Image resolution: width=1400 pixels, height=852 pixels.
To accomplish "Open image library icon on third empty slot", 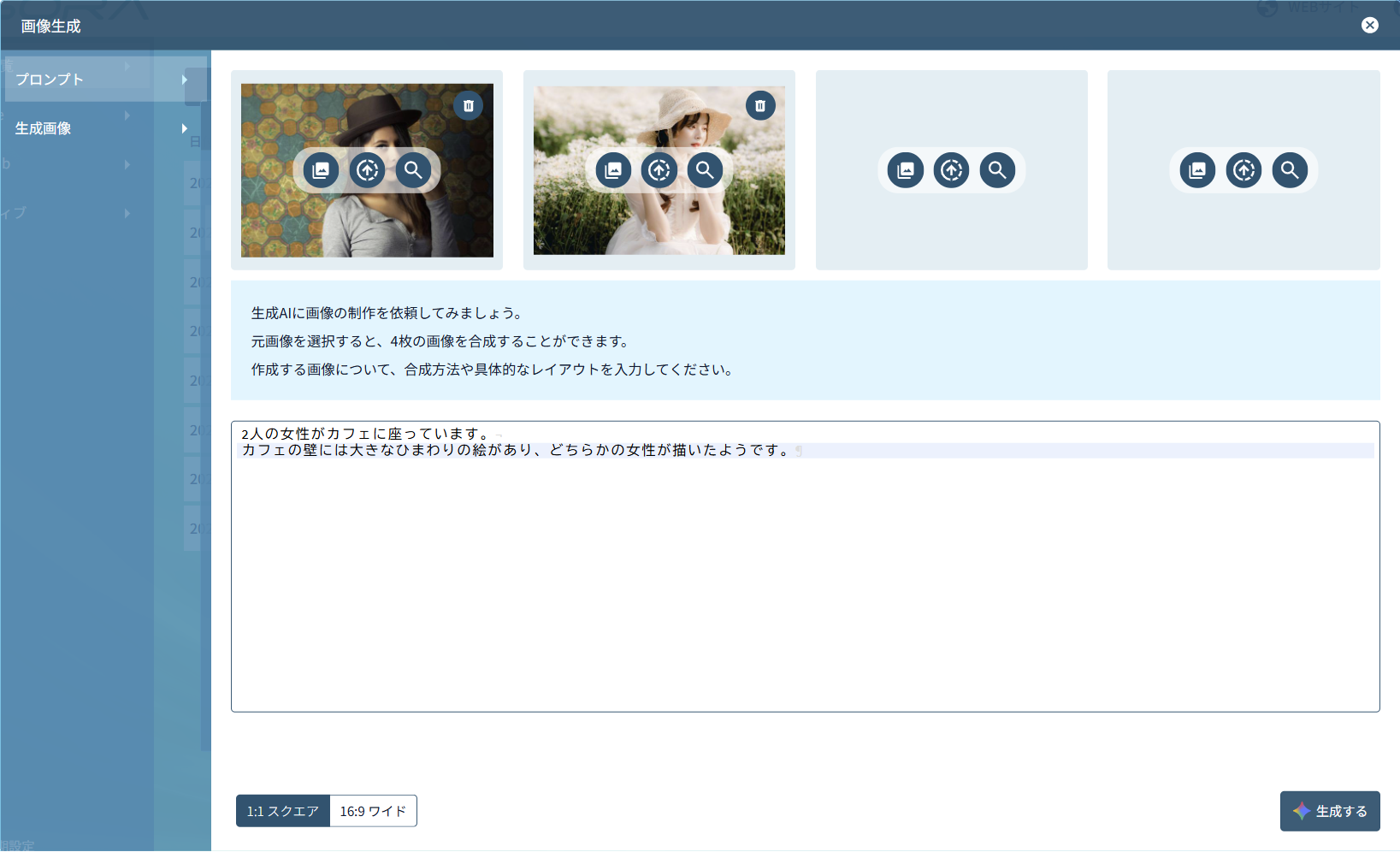I will (906, 170).
